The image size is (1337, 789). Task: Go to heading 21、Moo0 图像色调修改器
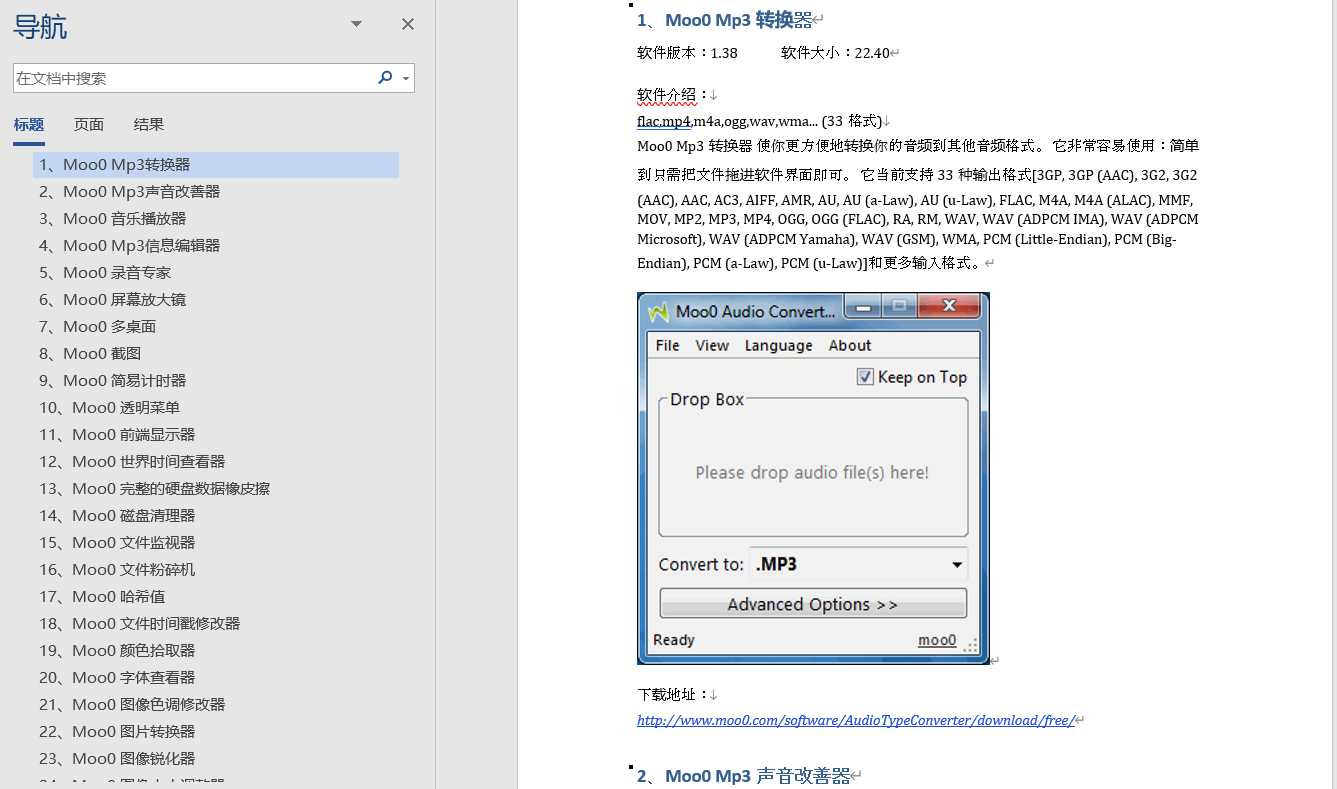tap(132, 705)
